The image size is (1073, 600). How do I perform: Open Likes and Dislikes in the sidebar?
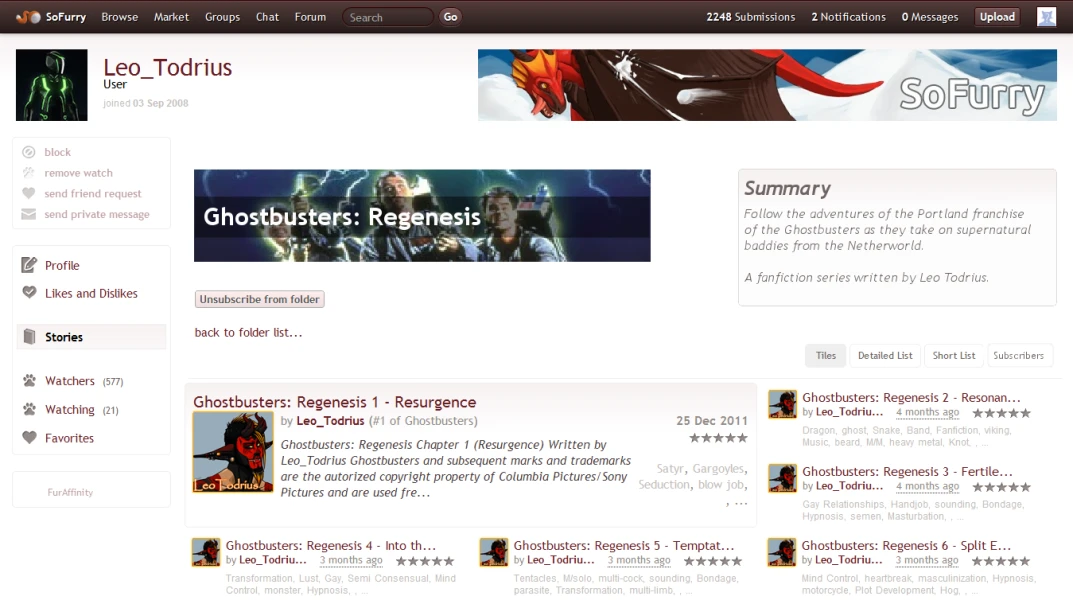(91, 294)
